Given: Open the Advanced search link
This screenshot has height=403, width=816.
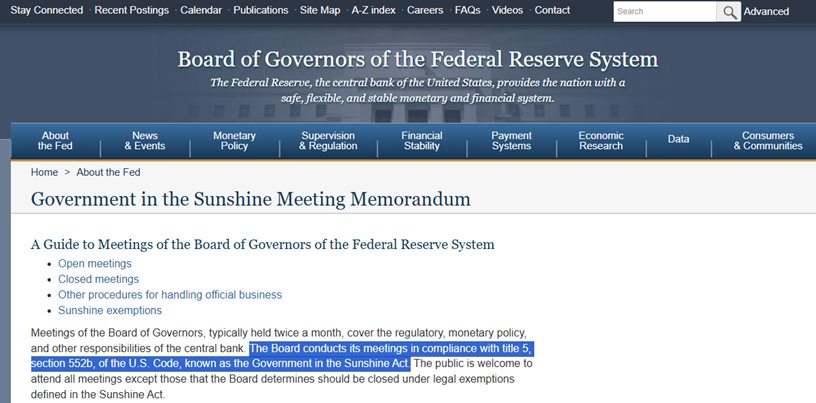Looking at the screenshot, I should pyautogui.click(x=766, y=11).
